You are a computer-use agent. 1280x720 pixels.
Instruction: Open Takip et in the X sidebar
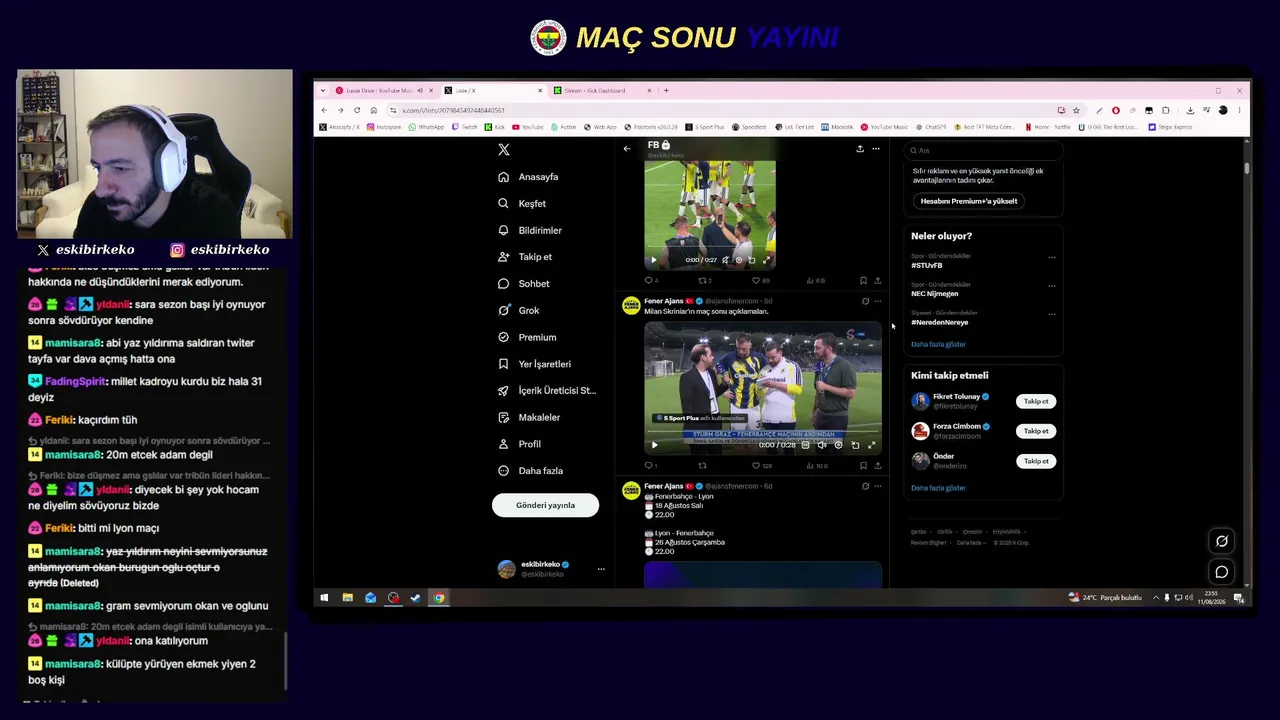[525, 257]
